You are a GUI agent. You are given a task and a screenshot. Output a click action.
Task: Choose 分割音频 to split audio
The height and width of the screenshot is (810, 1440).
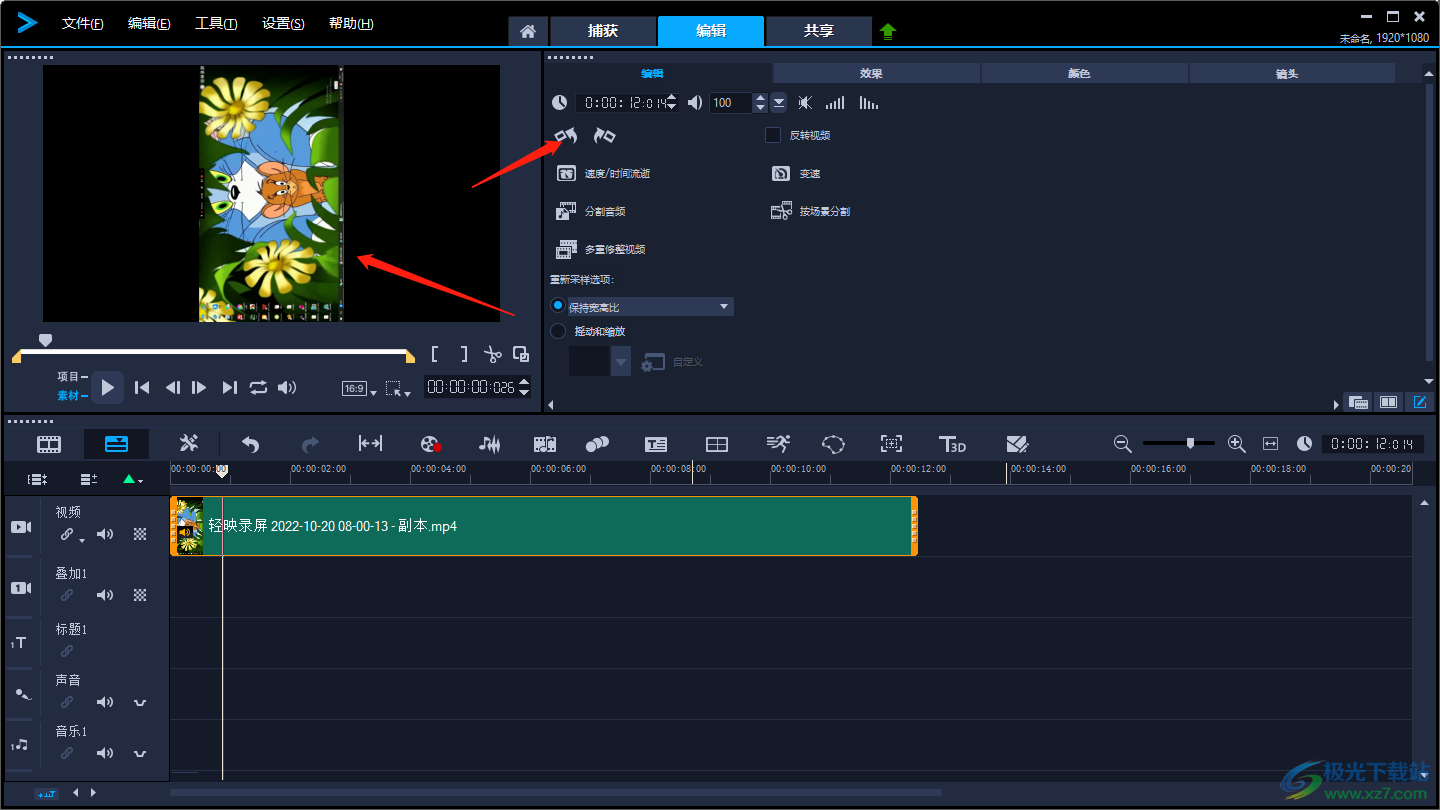[x=591, y=211]
